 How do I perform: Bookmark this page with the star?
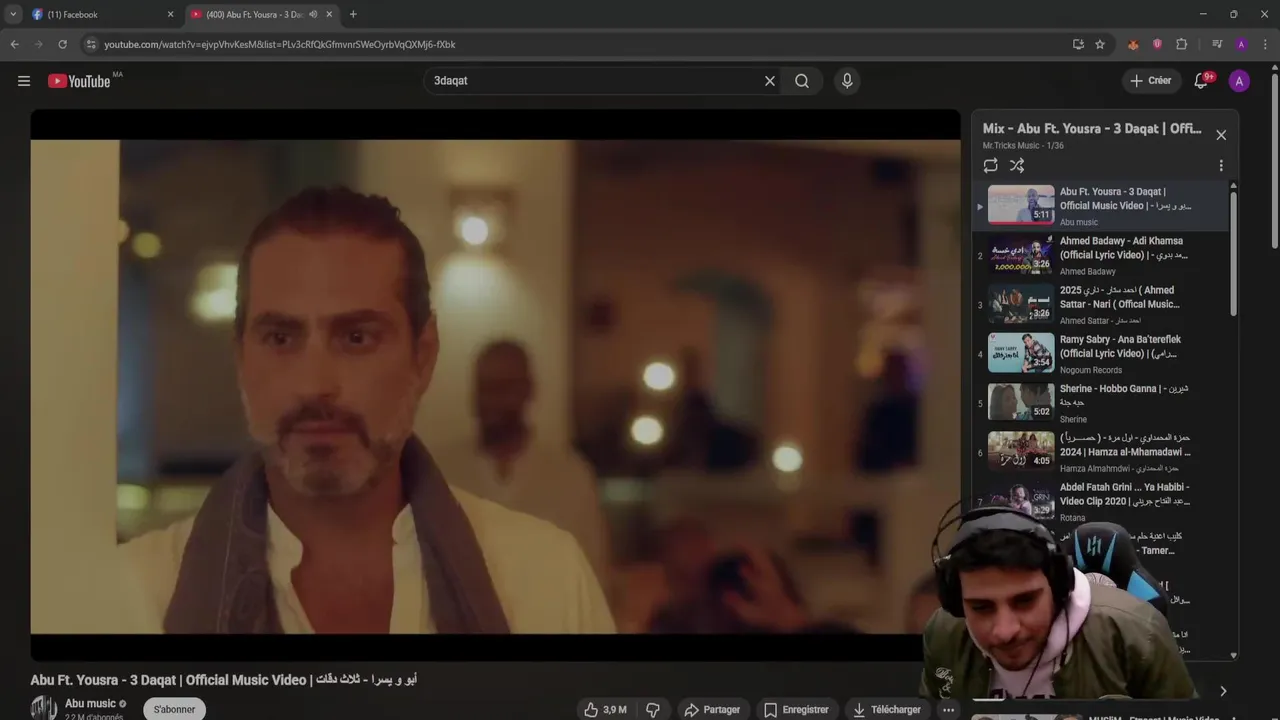1100,44
